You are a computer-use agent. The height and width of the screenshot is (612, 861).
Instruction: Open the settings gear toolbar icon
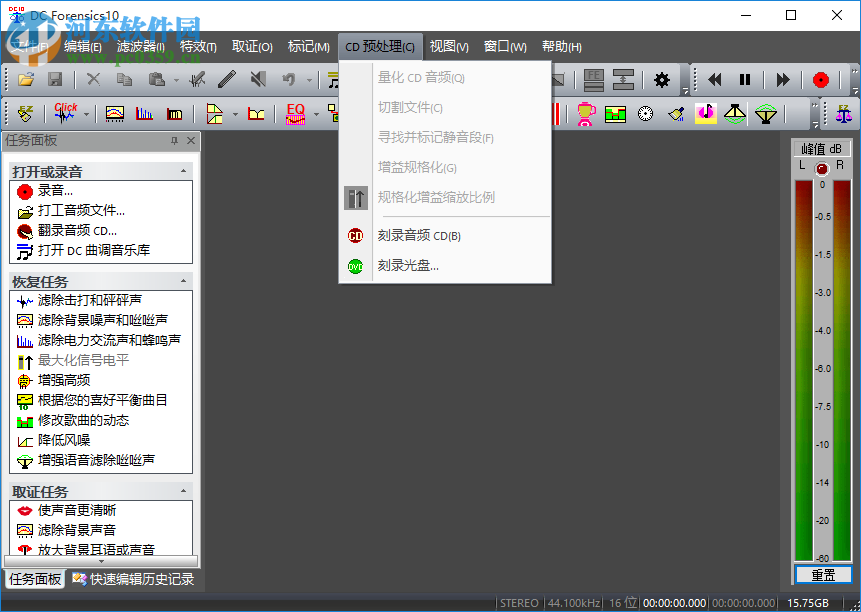(662, 80)
